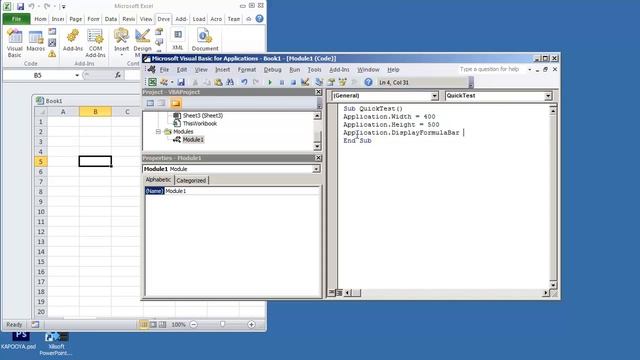Screen dimensions: 640x360
Task: Open the Format menu in VBA editor
Action: (247, 70)
